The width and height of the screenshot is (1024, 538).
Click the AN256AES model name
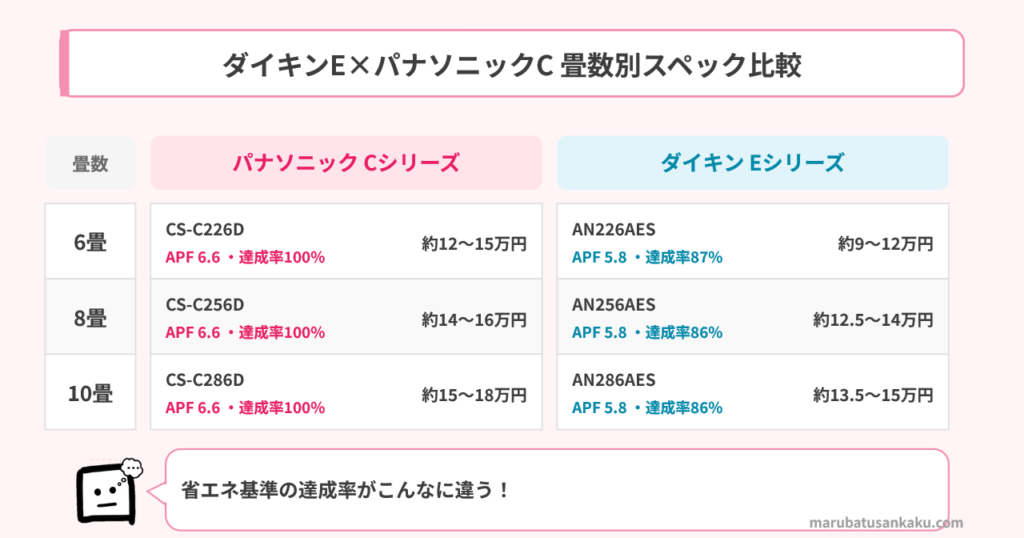[x=614, y=305]
